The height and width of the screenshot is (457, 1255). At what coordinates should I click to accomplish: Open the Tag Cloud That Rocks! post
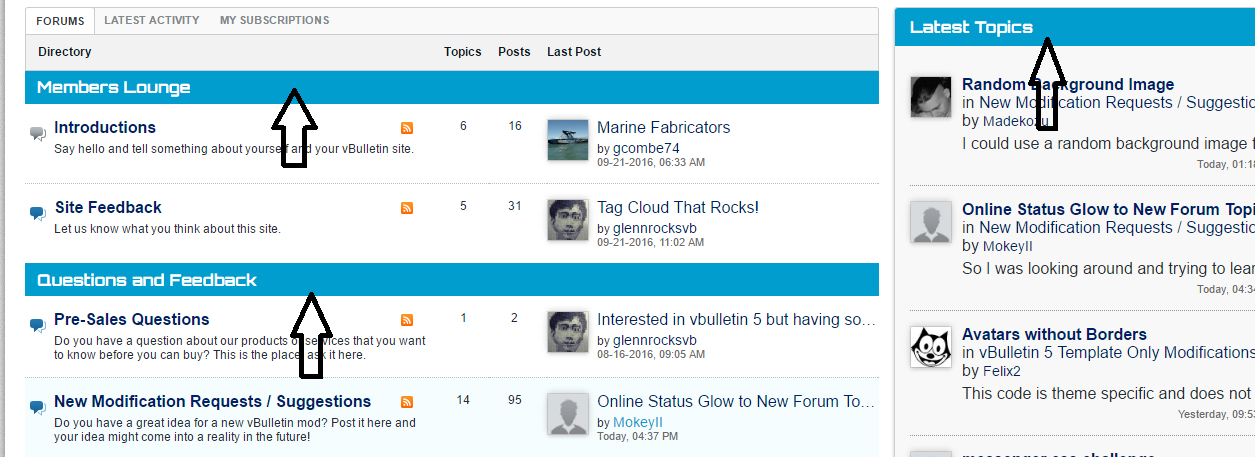pos(678,207)
